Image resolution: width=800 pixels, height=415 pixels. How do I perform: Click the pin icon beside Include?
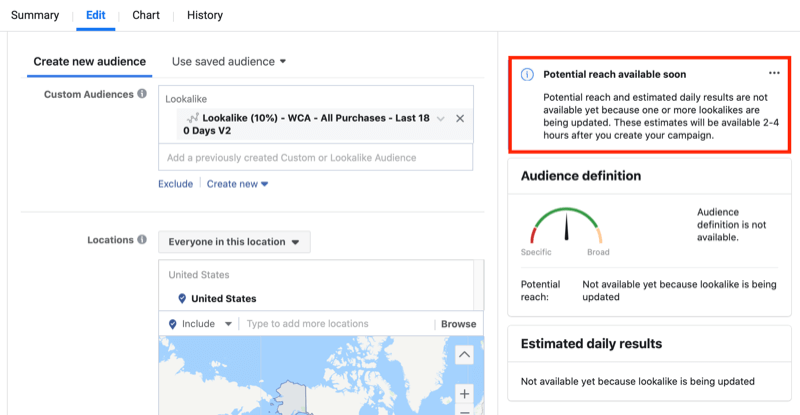(172, 324)
